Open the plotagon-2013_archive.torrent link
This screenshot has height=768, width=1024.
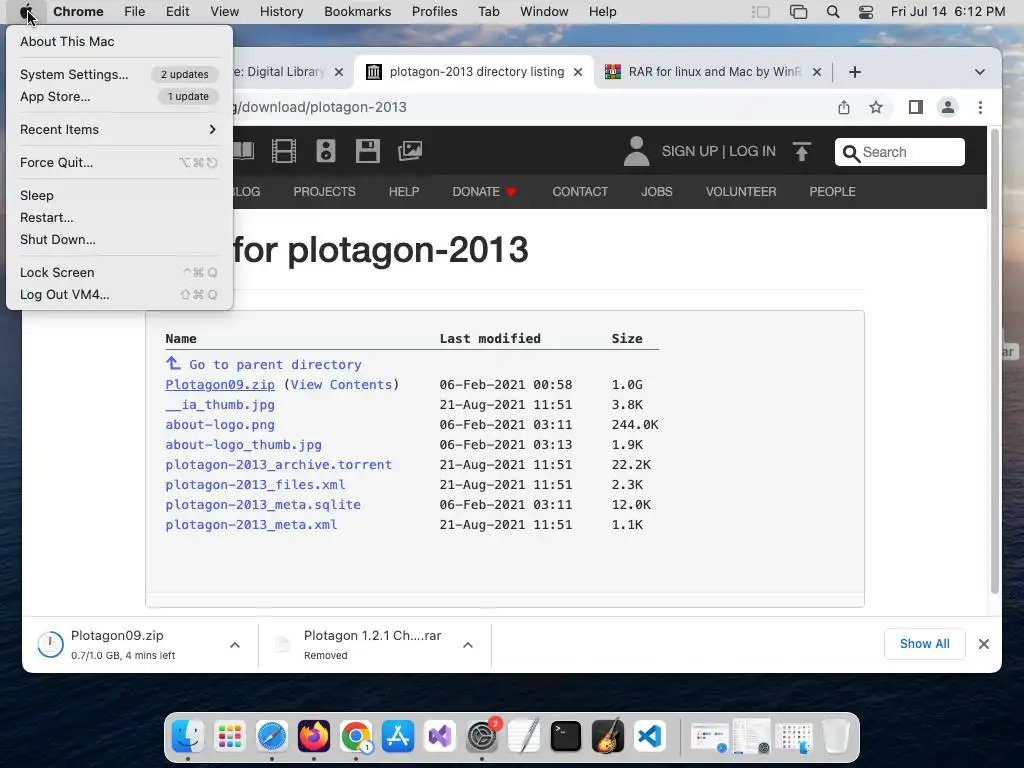pyautogui.click(x=278, y=464)
